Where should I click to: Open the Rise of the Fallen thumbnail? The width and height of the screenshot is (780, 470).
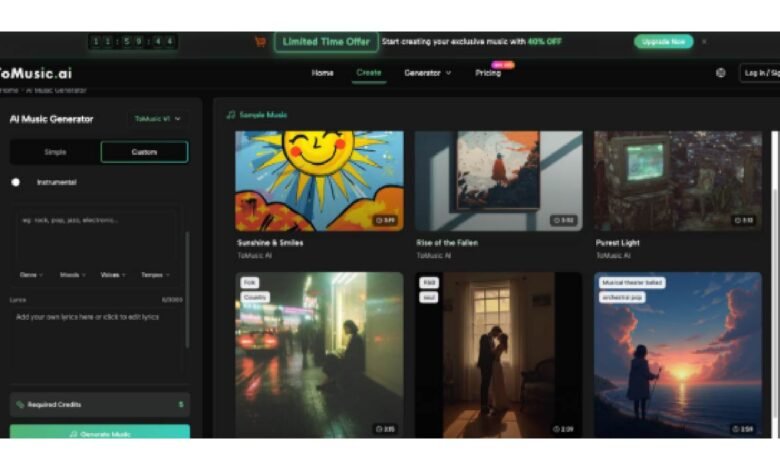[x=498, y=181]
